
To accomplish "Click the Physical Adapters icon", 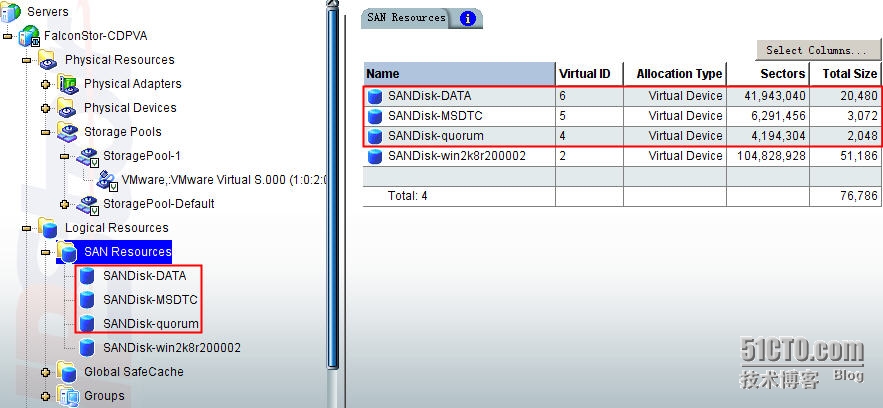I will (x=68, y=84).
